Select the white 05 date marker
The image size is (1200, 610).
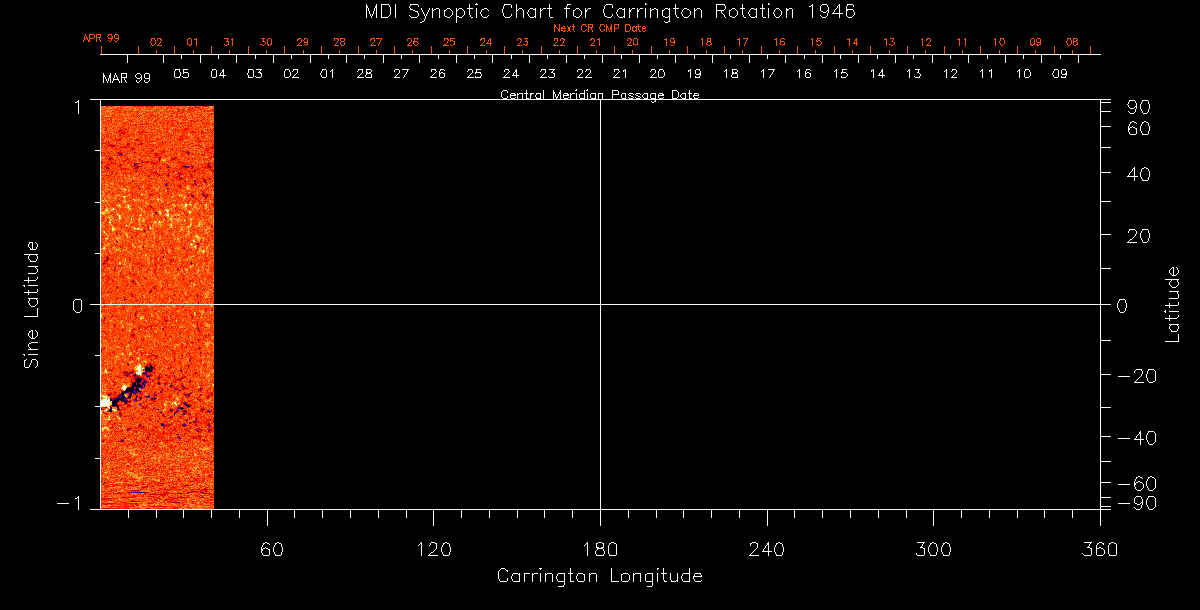click(181, 74)
